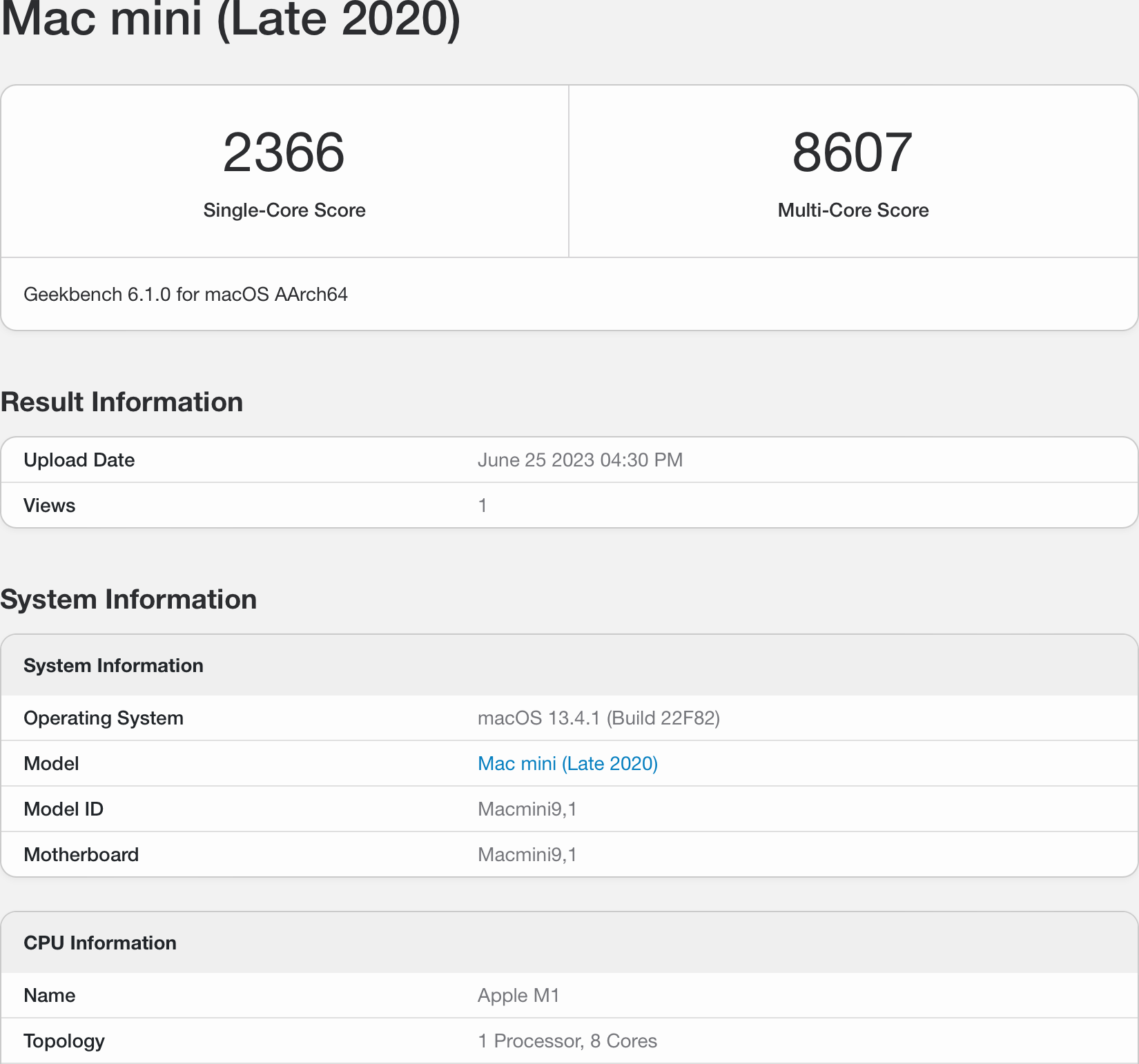The width and height of the screenshot is (1139, 1064).
Task: Open the Mac mini (Late 2020) model link
Action: coord(567,763)
